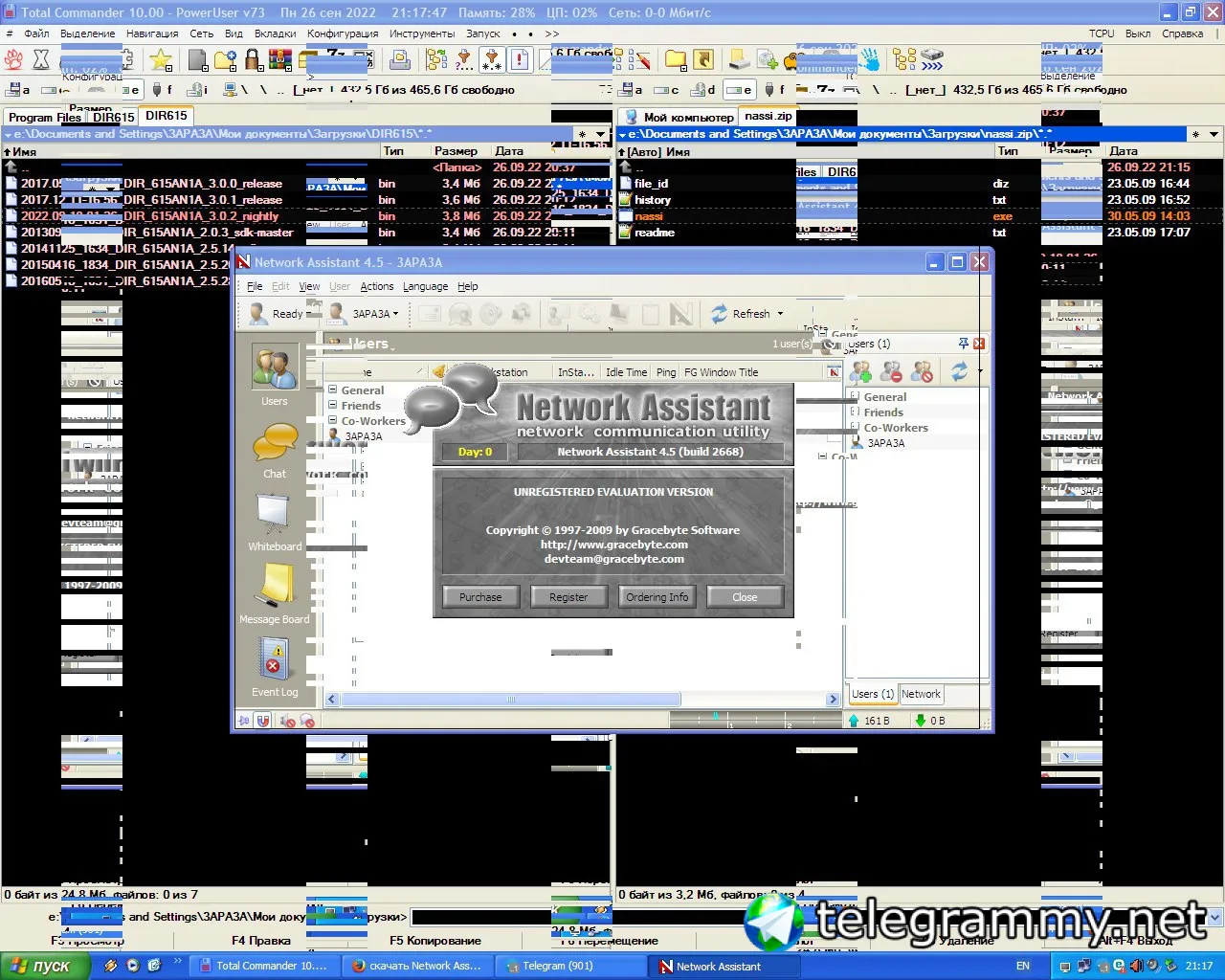Switch to the Network tab in Users panel
Viewport: 1225px width, 980px height.
coord(921,694)
